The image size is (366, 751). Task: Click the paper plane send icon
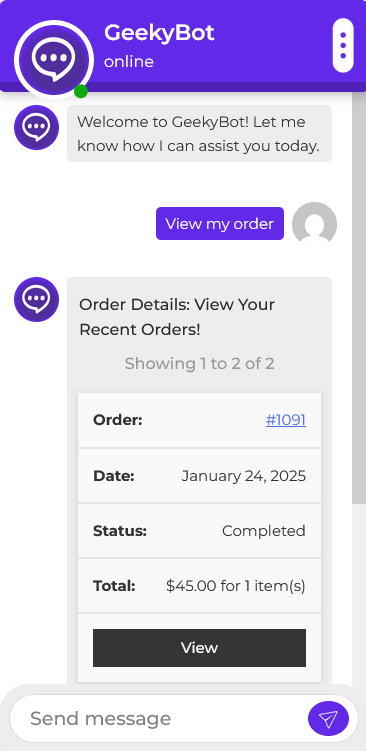[328, 718]
